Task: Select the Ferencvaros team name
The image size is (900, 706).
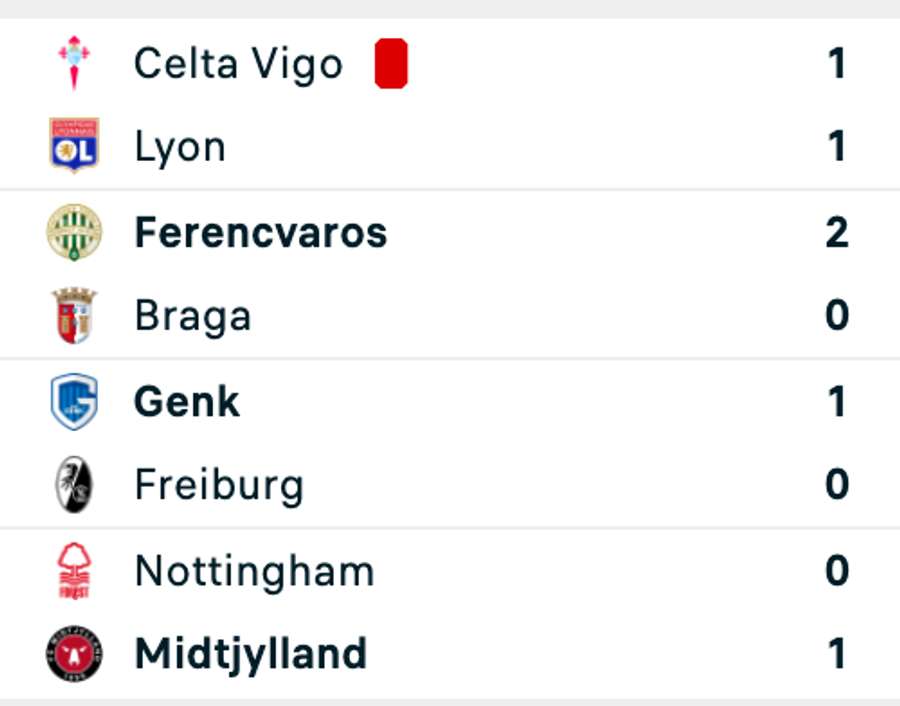Action: (x=260, y=233)
